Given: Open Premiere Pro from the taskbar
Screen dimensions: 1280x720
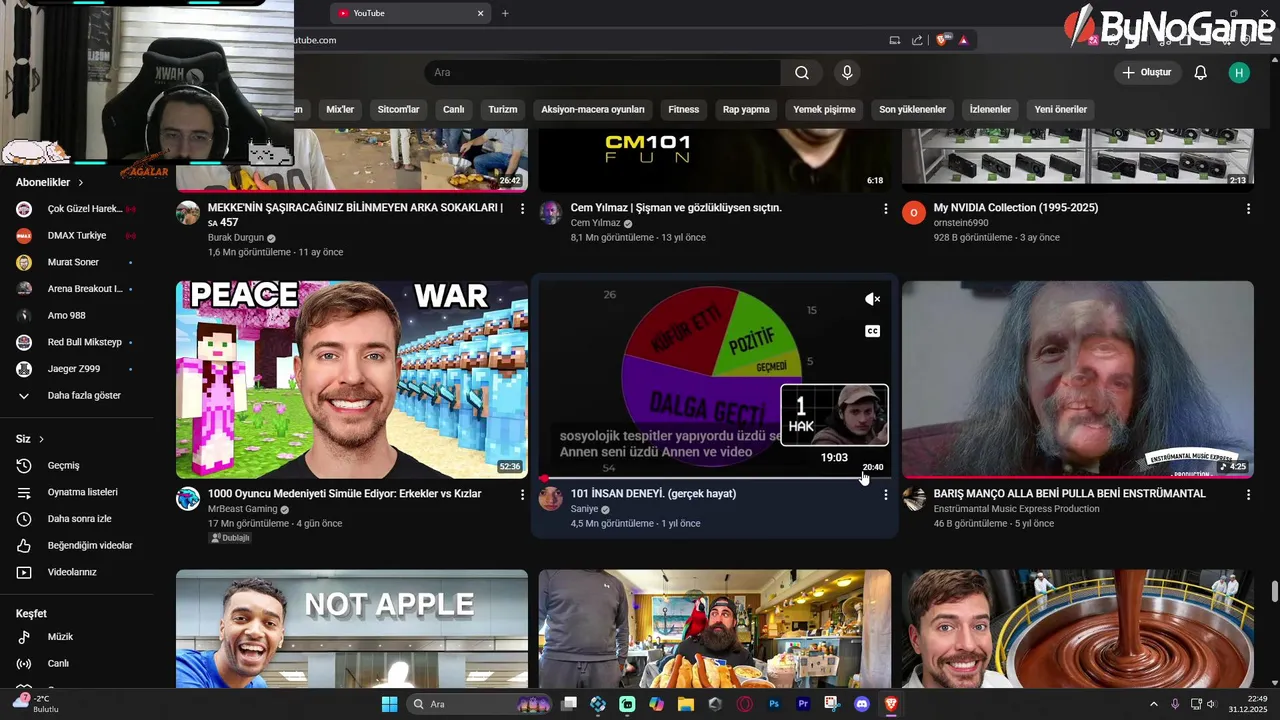Looking at the screenshot, I should (x=803, y=704).
